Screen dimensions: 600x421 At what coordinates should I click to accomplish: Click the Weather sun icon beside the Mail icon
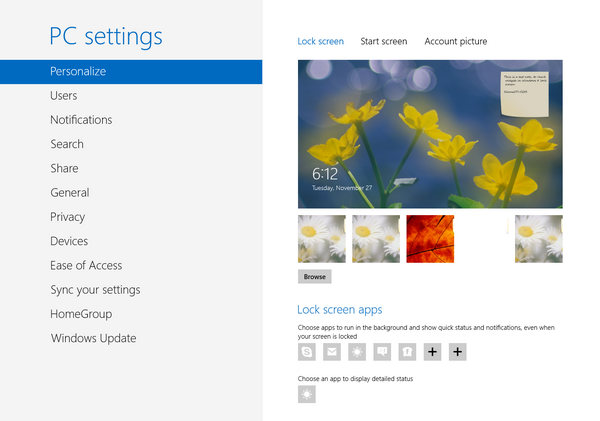click(x=357, y=352)
